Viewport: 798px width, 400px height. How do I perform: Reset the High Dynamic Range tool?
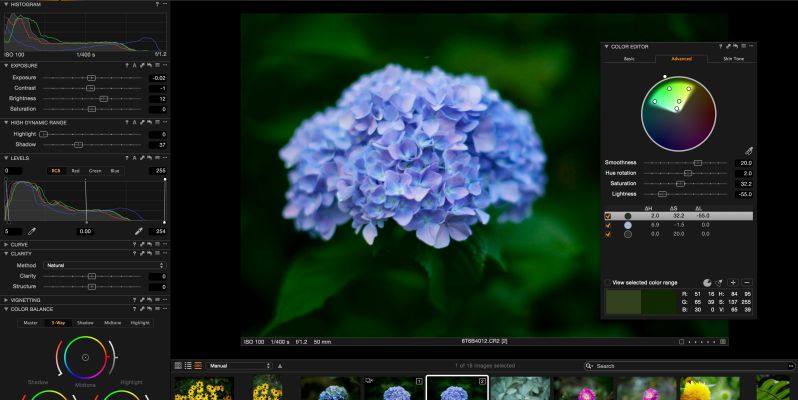[x=149, y=123]
